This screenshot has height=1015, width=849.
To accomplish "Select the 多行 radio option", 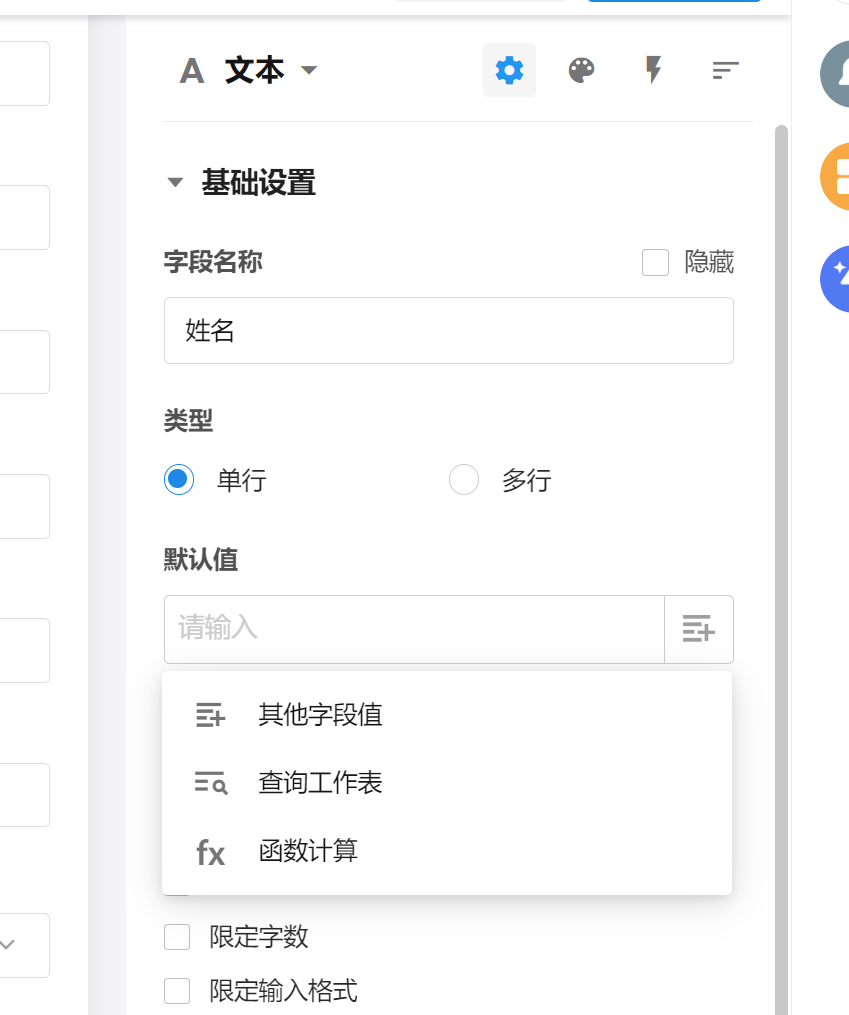I will coord(464,480).
